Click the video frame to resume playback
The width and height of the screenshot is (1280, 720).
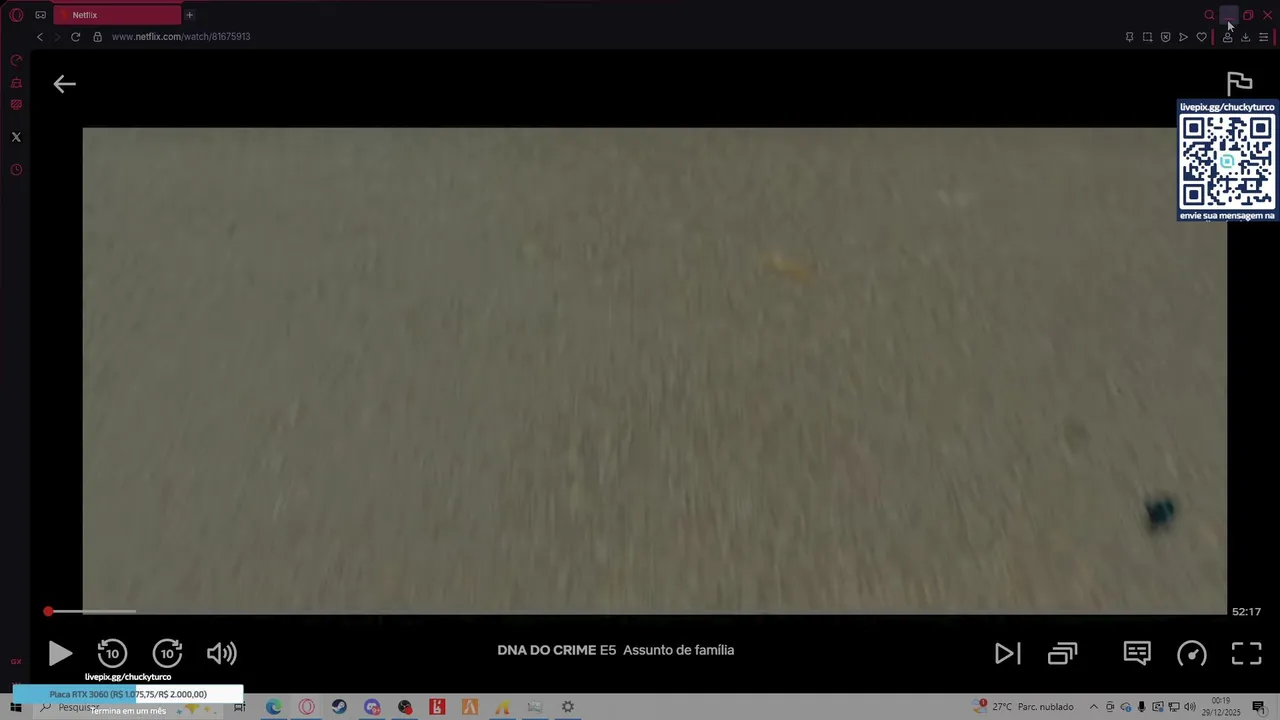[654, 370]
